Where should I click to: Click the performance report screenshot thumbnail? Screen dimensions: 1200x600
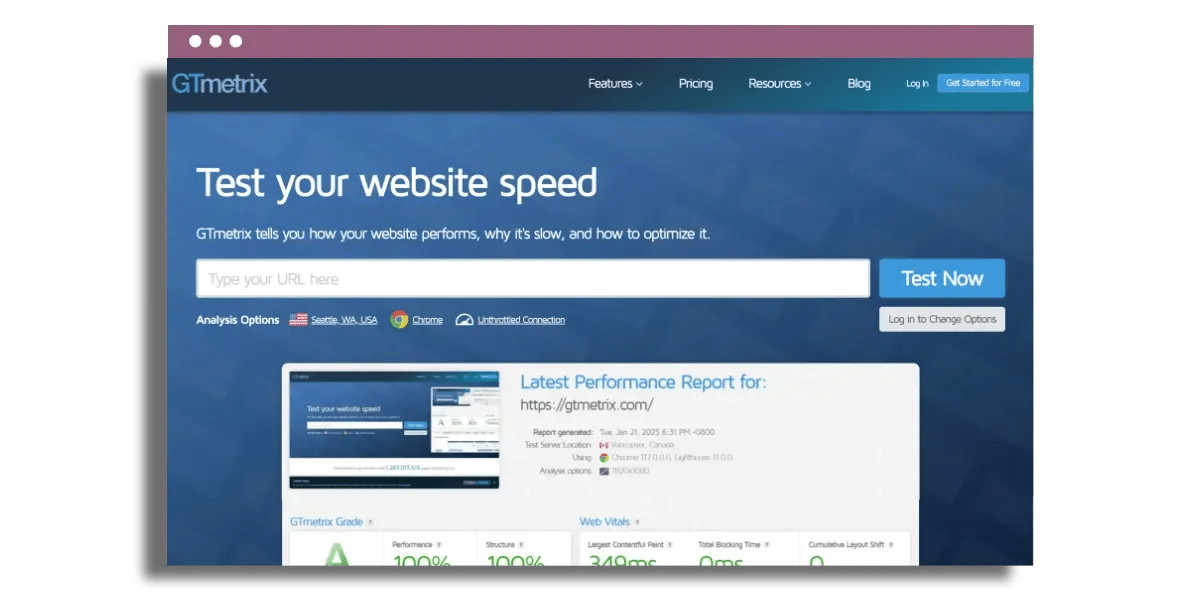394,425
